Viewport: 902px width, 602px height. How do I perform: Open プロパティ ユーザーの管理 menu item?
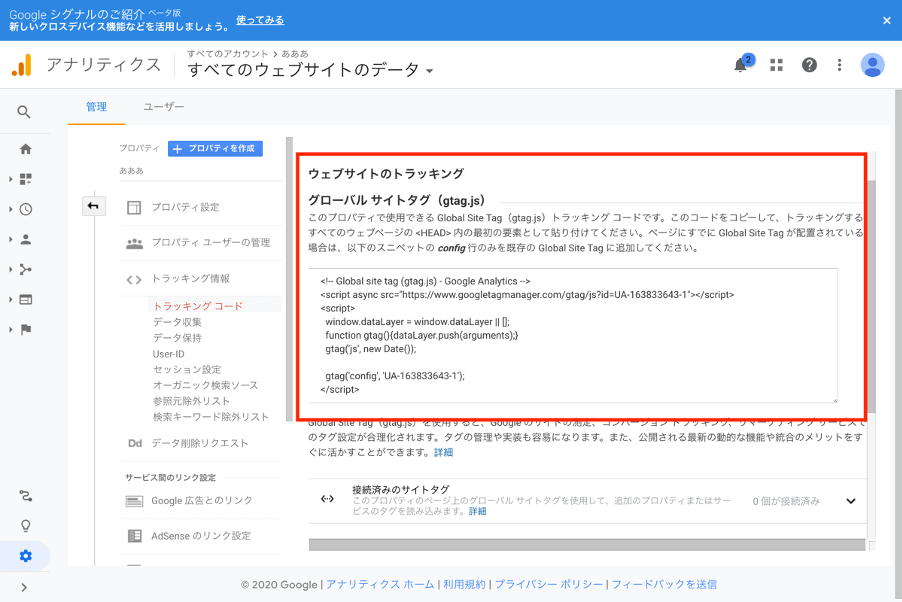pos(200,243)
